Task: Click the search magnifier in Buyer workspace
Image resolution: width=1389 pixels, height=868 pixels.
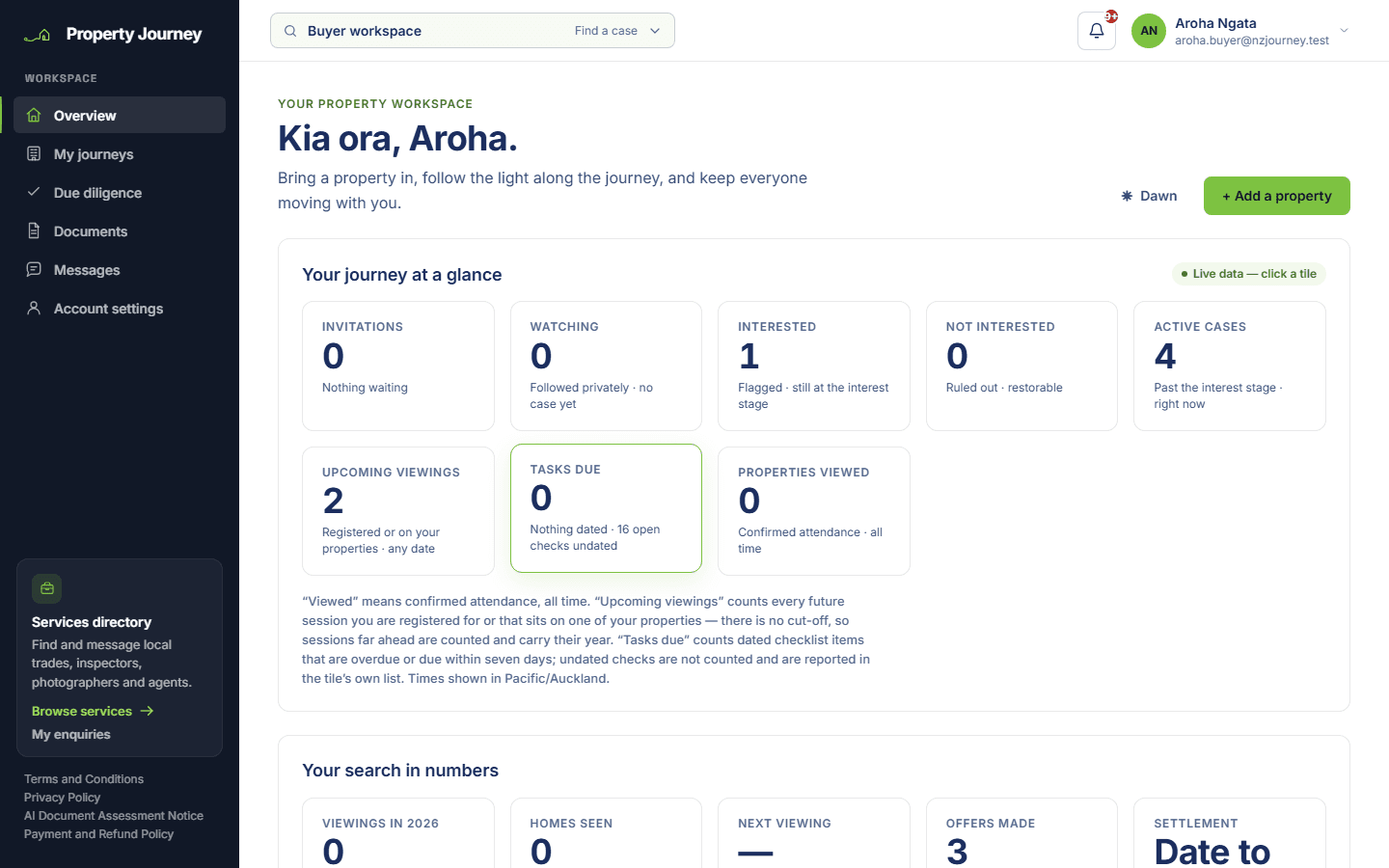Action: (x=290, y=31)
